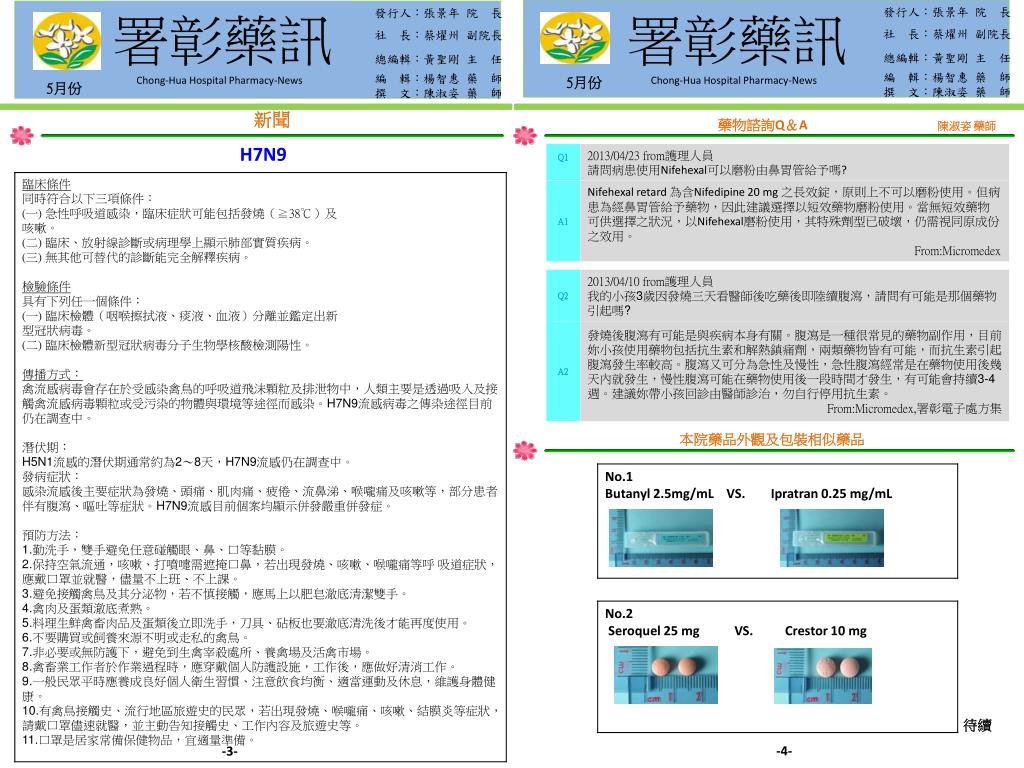Click the 'No.1' label in drug comparison

(x=618, y=476)
